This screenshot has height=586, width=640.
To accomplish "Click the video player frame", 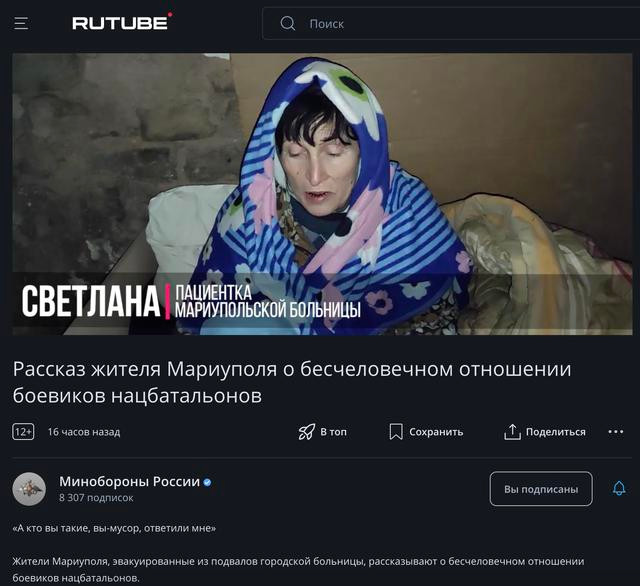I will [322, 194].
